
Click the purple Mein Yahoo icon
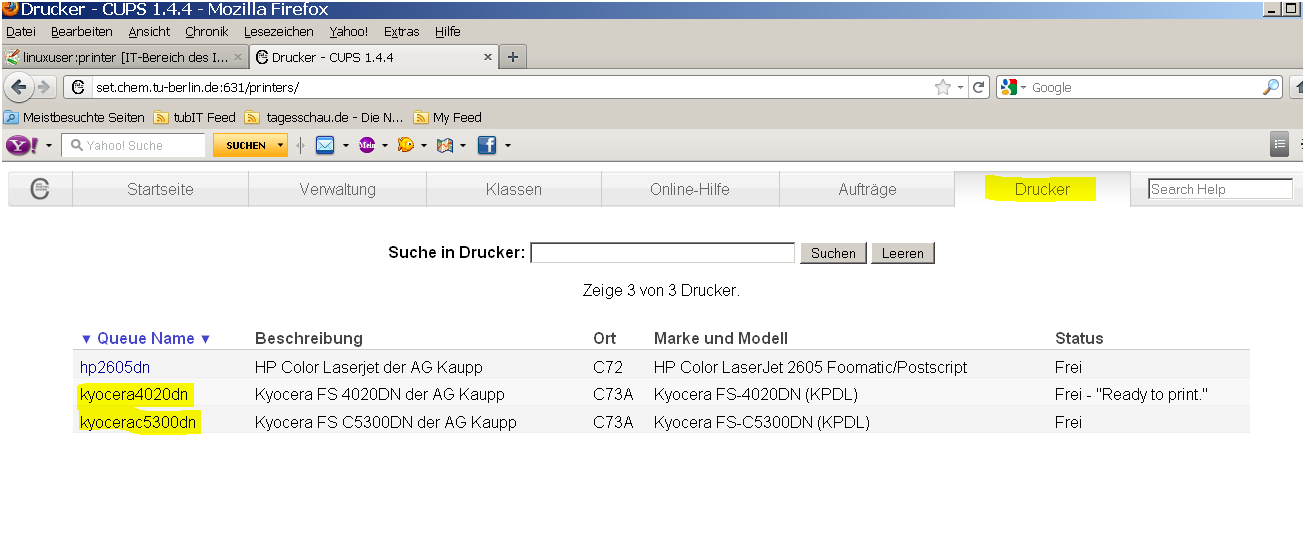click(x=367, y=145)
